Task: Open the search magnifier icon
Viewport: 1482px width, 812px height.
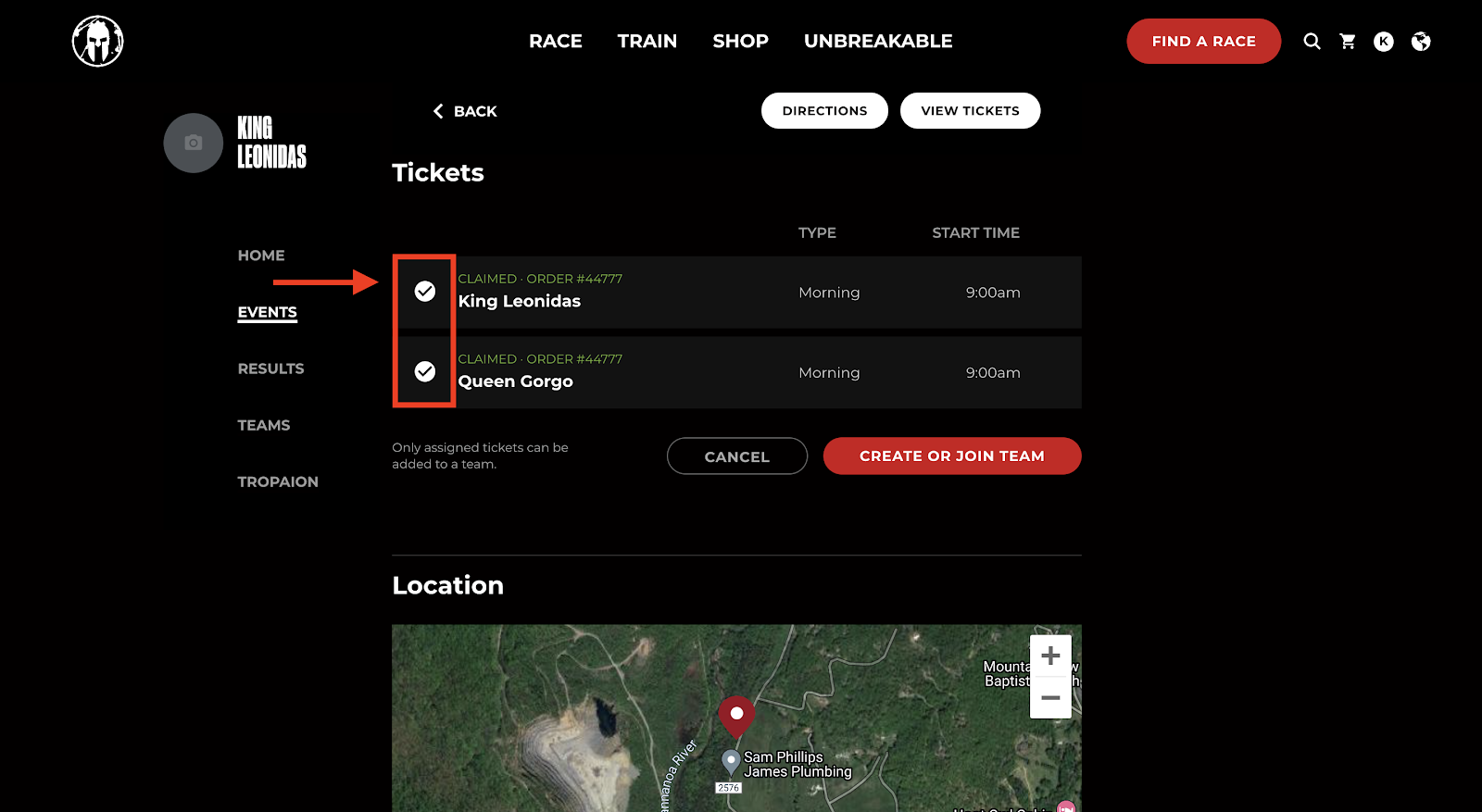Action: point(1312,42)
